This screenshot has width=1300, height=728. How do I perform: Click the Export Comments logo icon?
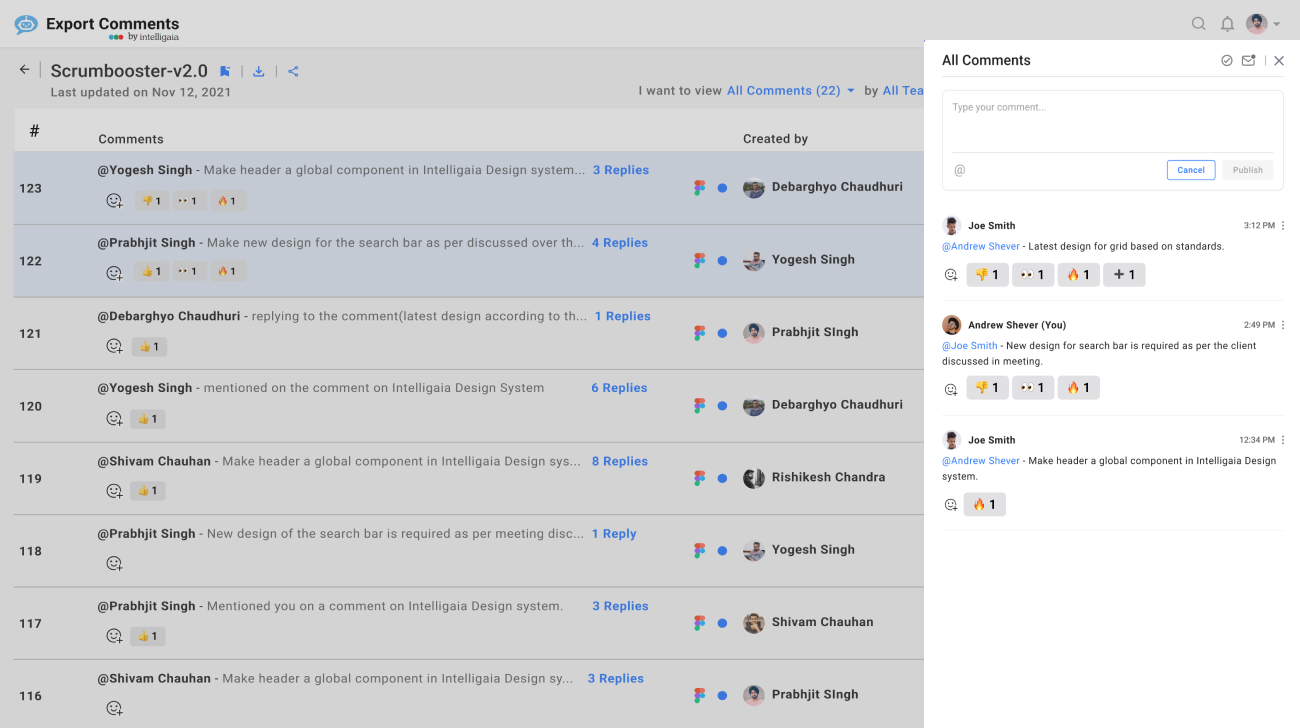click(26, 25)
